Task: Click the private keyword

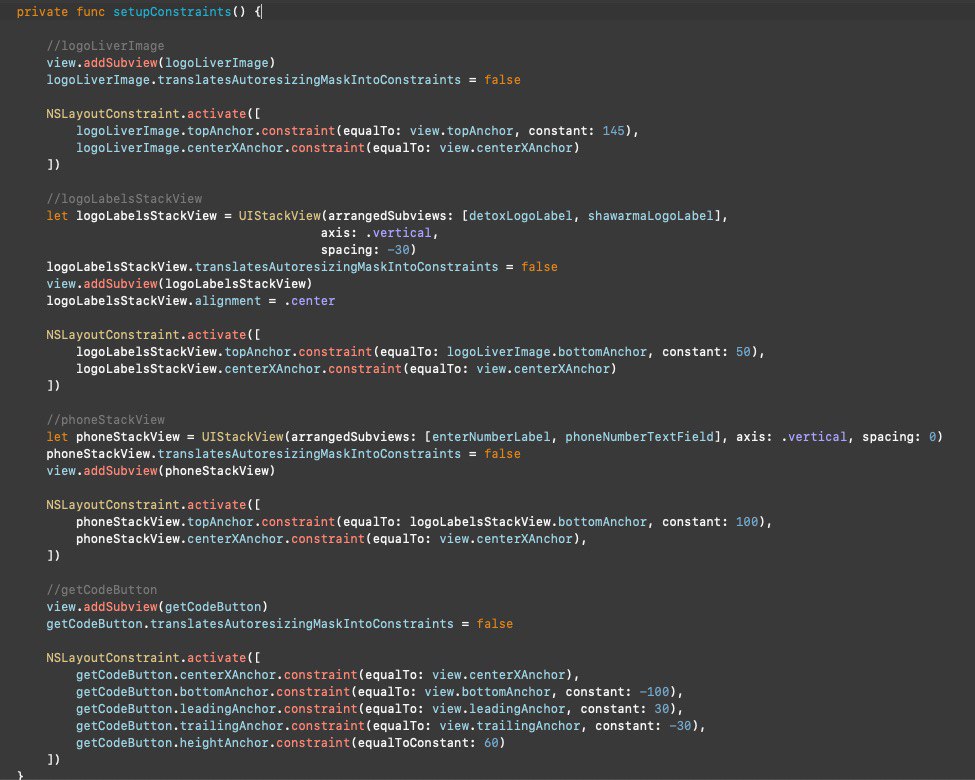Action: [x=42, y=11]
